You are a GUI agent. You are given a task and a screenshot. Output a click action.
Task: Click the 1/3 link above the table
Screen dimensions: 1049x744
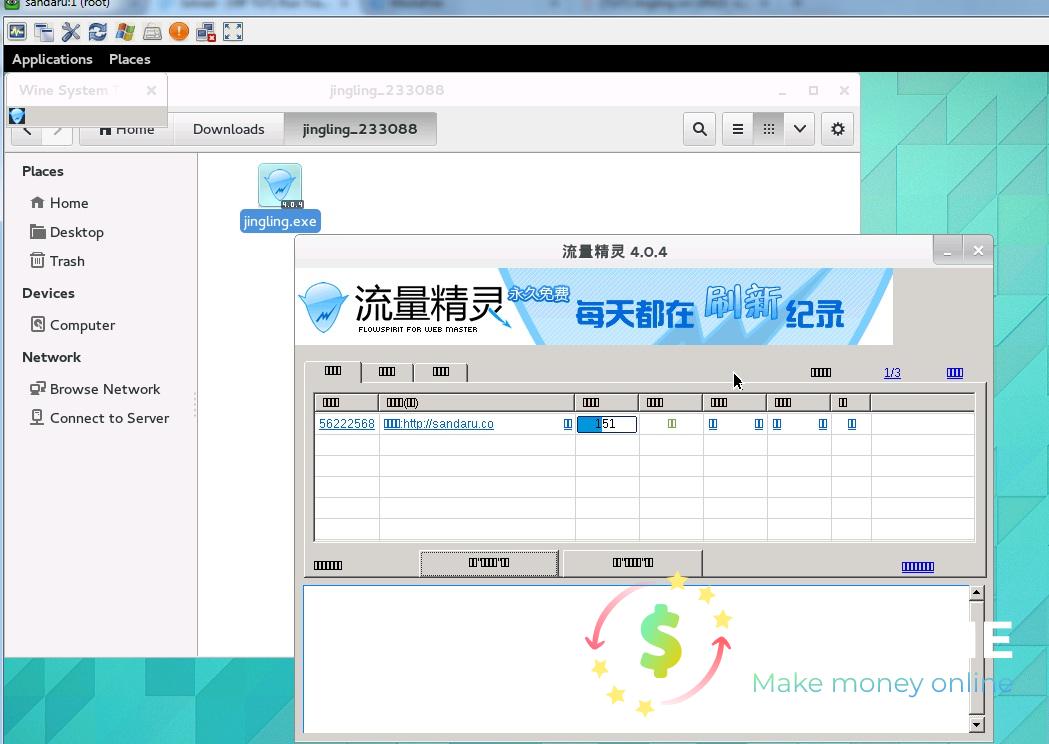pyautogui.click(x=892, y=373)
